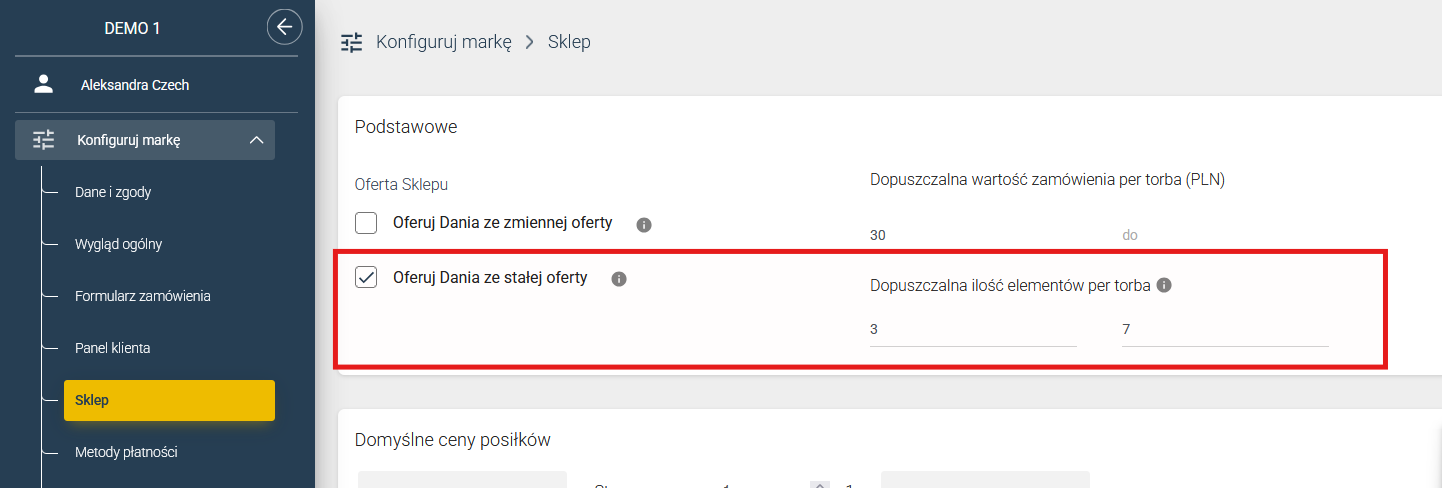Open info icon for Oferuj Dania ze zmiennej oferty
Viewport: 1442px width, 488px height.
pyautogui.click(x=644, y=225)
